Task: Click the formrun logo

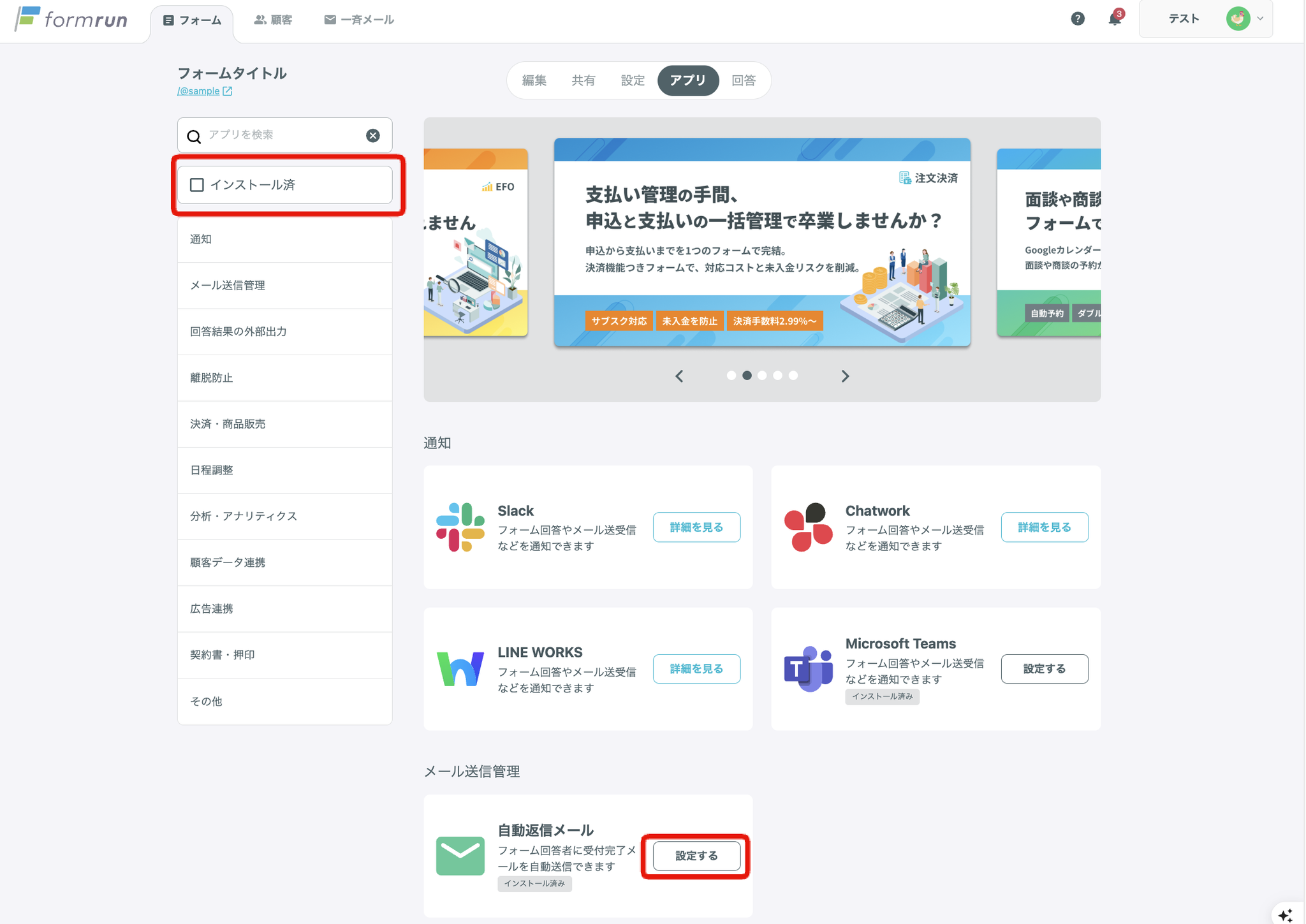Action: [71, 20]
